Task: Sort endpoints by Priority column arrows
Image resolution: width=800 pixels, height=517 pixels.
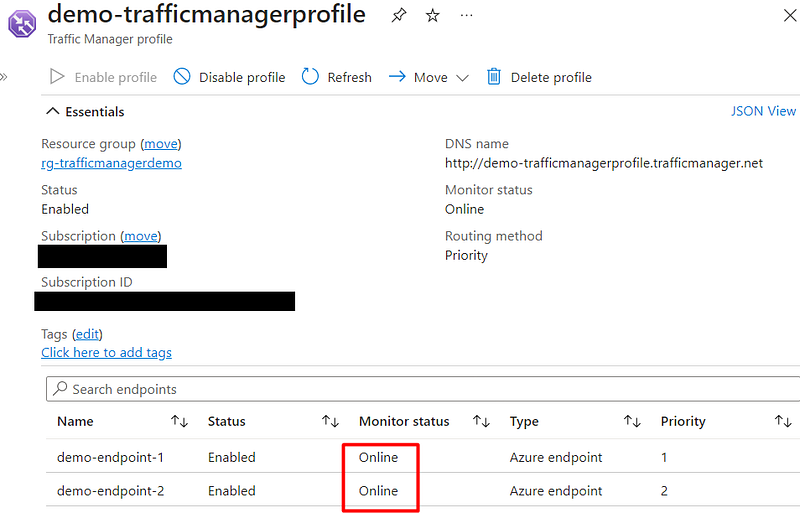Action: (x=783, y=421)
